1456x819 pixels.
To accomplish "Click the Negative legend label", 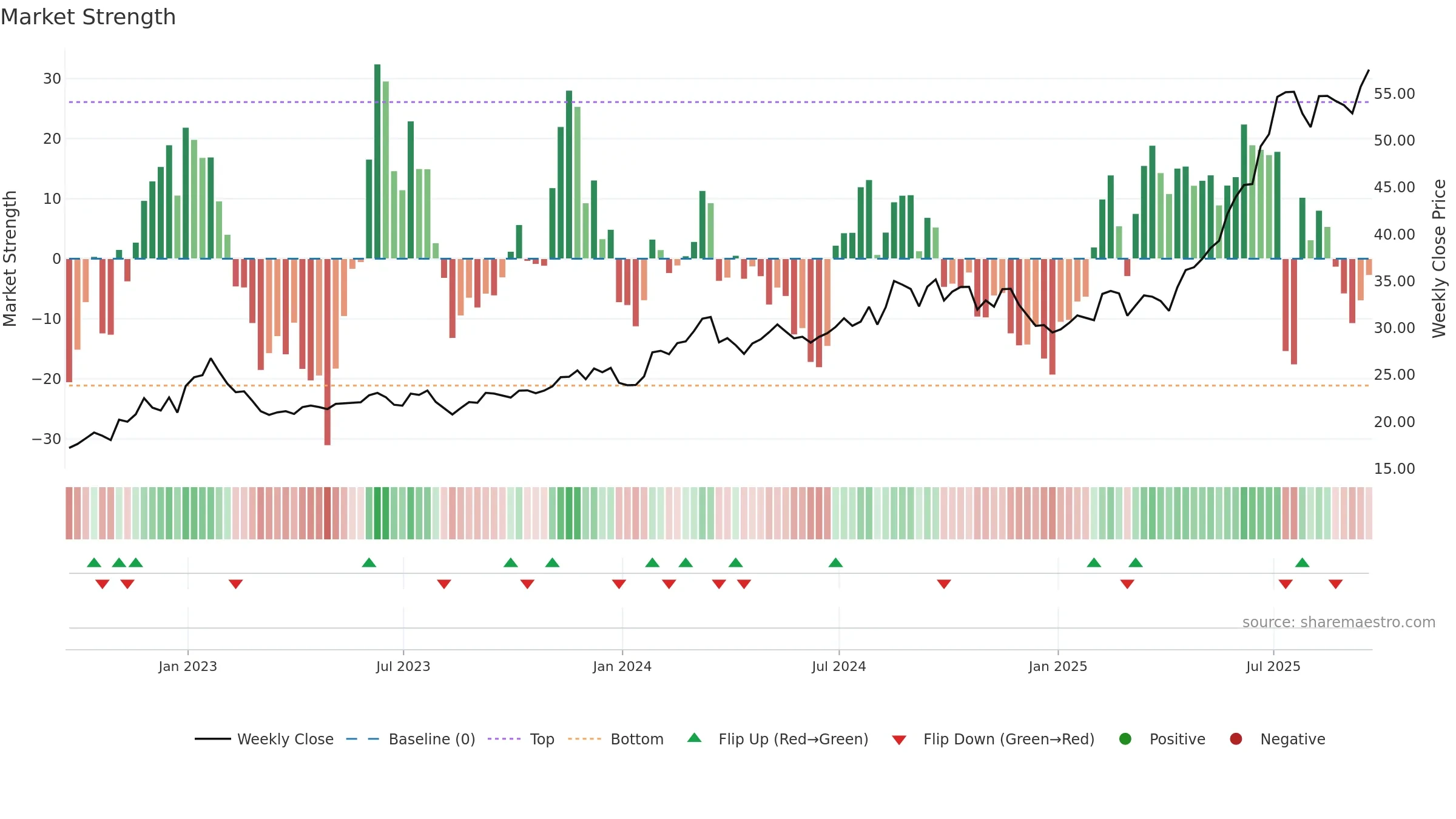I will click(x=1293, y=739).
